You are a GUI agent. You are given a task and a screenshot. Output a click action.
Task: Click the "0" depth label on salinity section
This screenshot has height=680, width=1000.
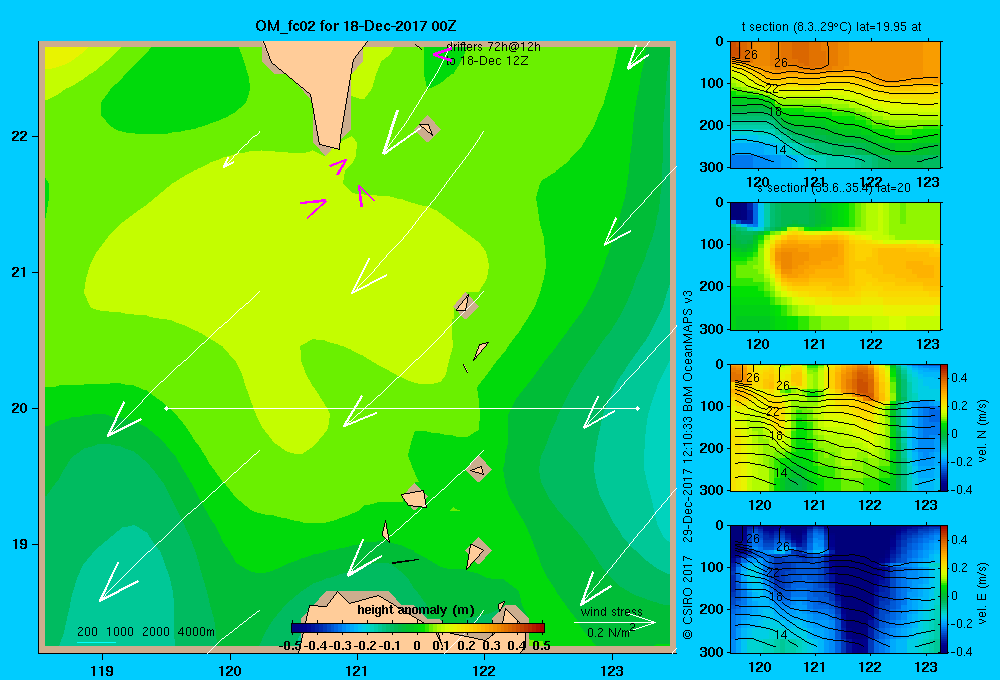pos(720,203)
